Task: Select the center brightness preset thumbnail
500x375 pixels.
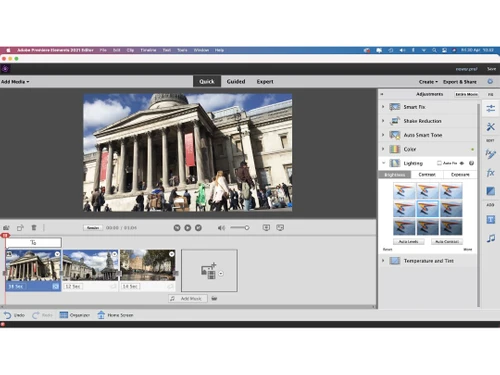Action: pos(428,209)
